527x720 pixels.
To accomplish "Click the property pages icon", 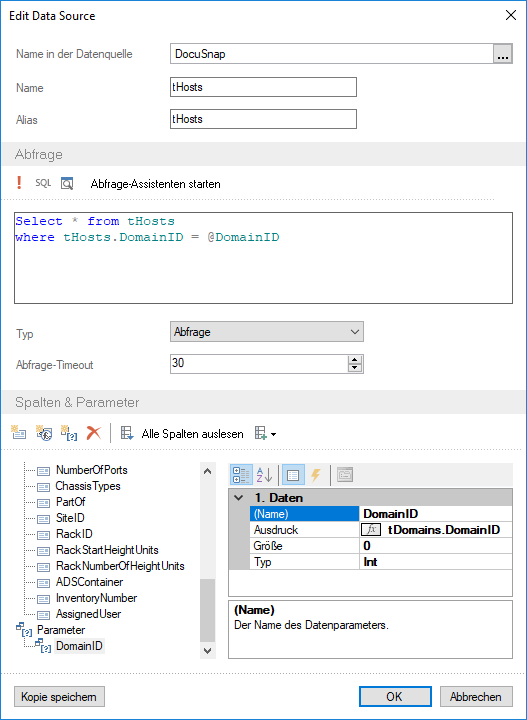I will (345, 475).
